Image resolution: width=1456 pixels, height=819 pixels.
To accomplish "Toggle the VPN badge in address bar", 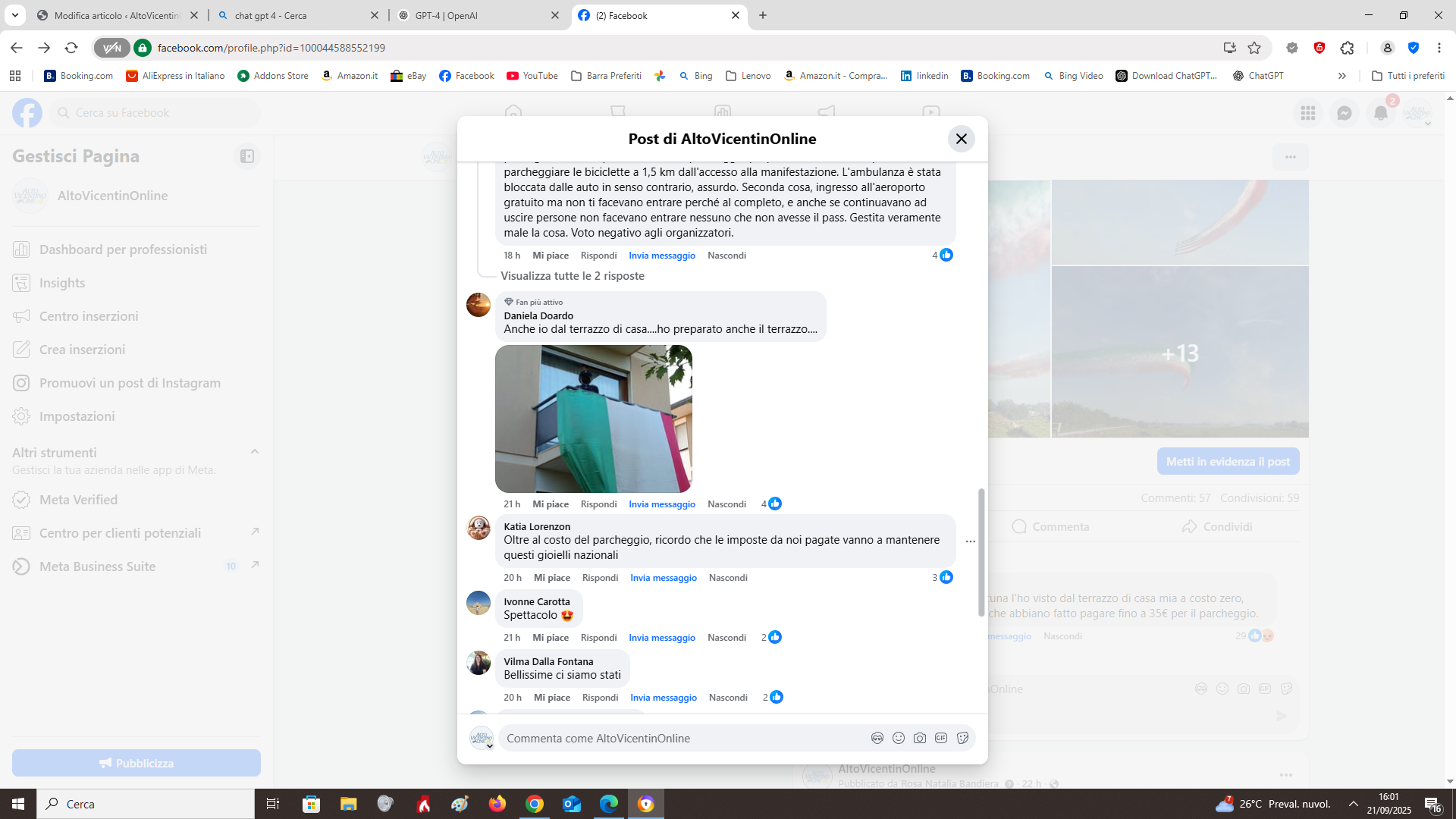I will coord(111,48).
